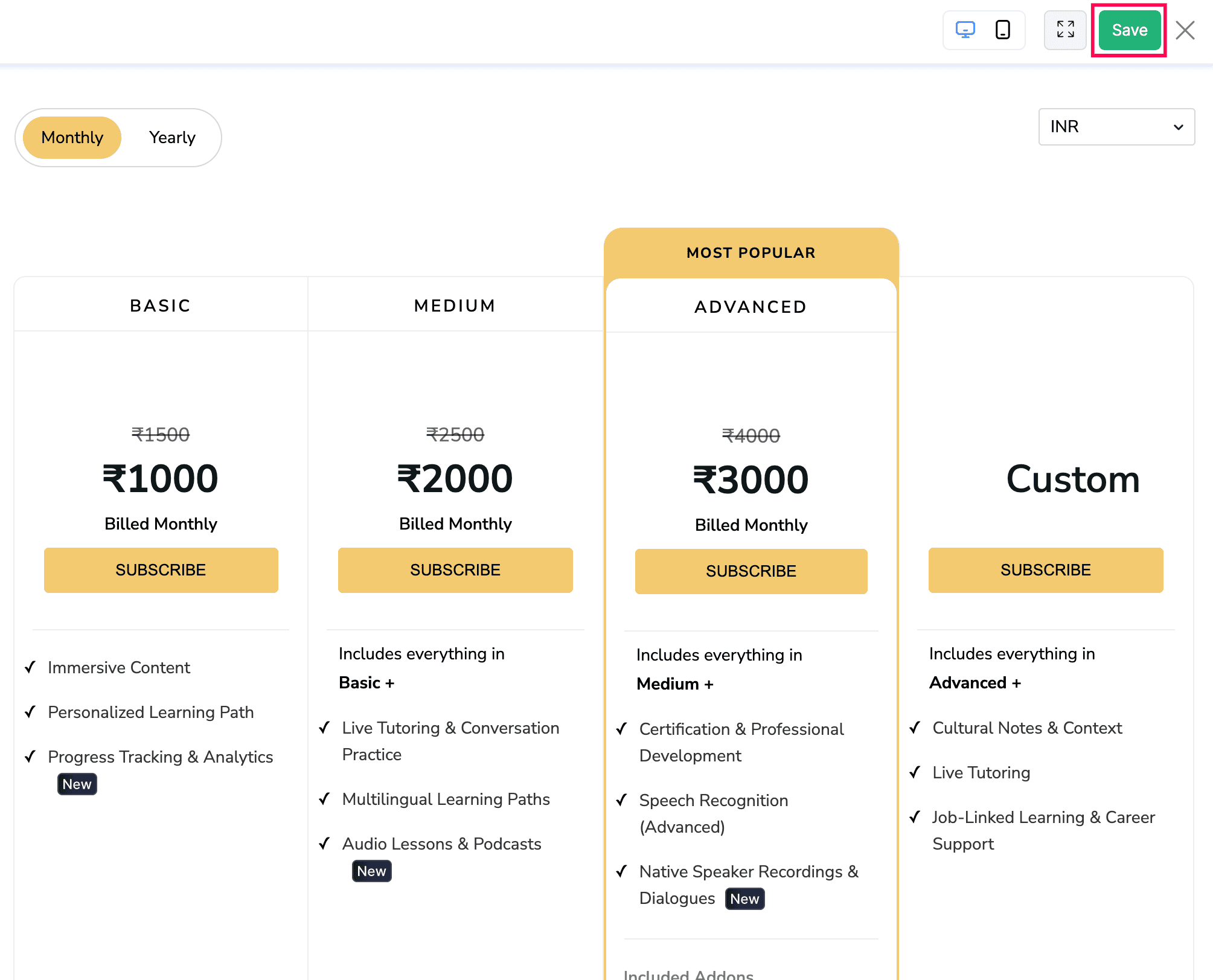The height and width of the screenshot is (980, 1213).
Task: Click the Medium plan heading
Action: pyautogui.click(x=455, y=306)
